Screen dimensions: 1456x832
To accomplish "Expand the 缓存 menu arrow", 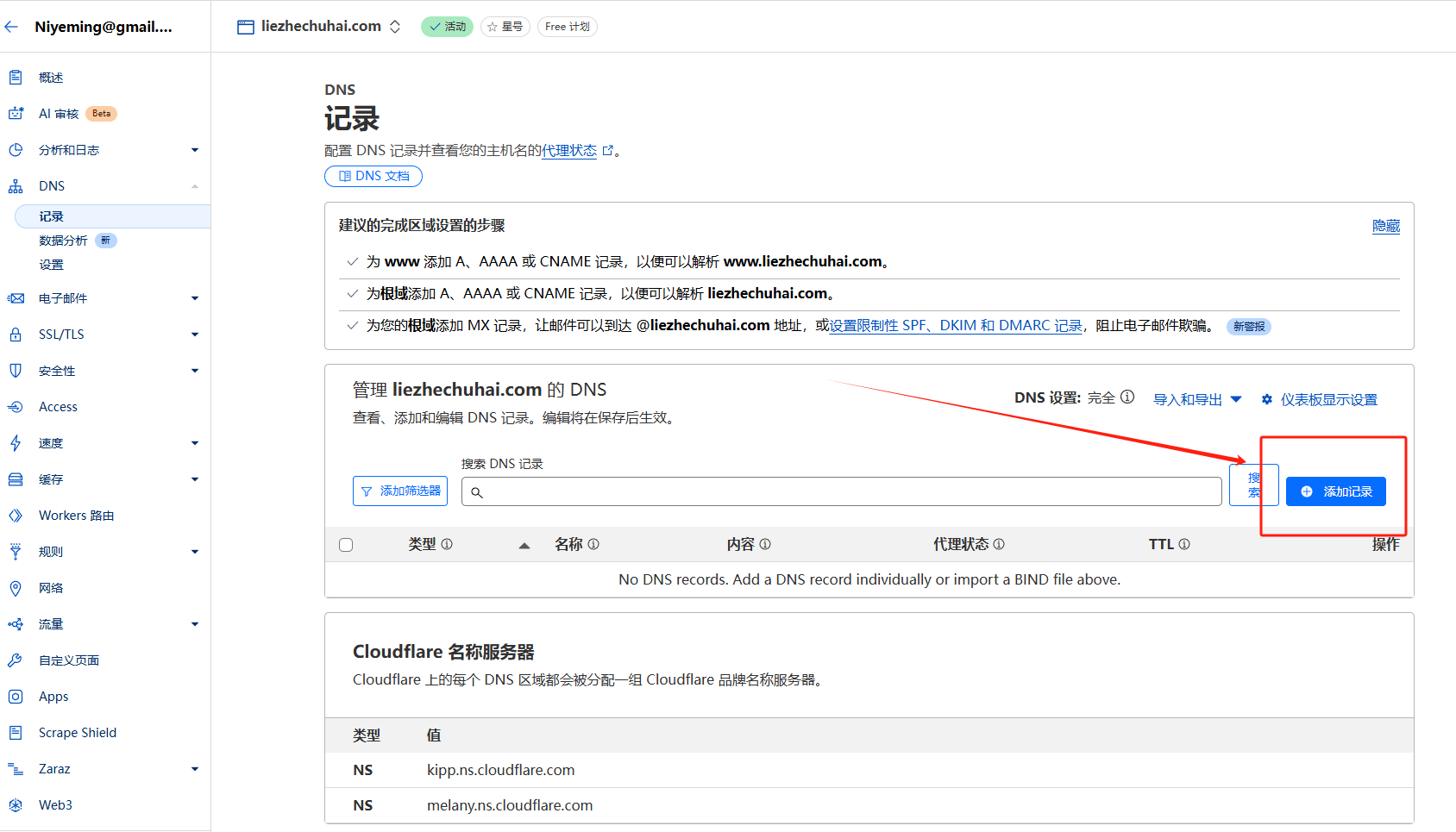I will (195, 479).
